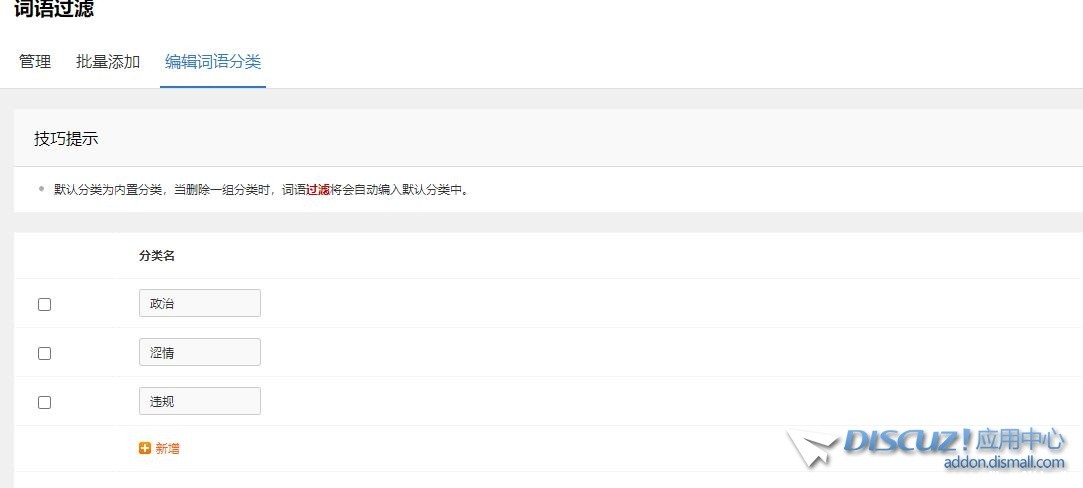Open the addon.dismall.com link
Image resolution: width=1083 pixels, height=488 pixels.
pyautogui.click(x=1004, y=462)
